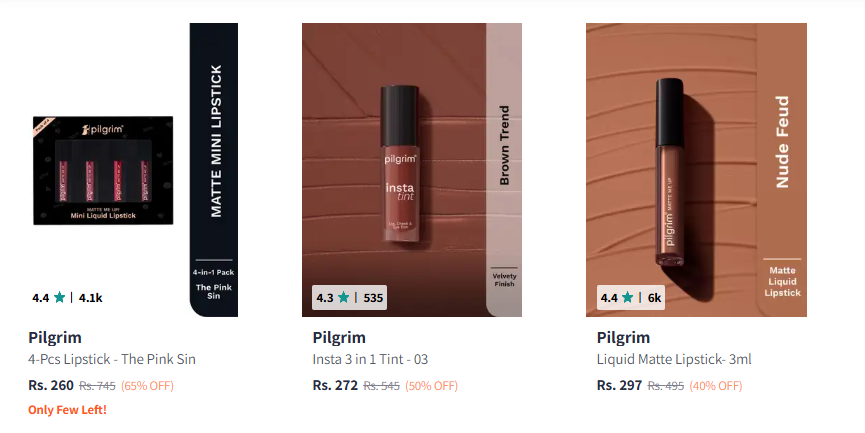The height and width of the screenshot is (433, 865).
Task: Click the 4.3 rating star on Insta Tint
Action: [343, 298]
